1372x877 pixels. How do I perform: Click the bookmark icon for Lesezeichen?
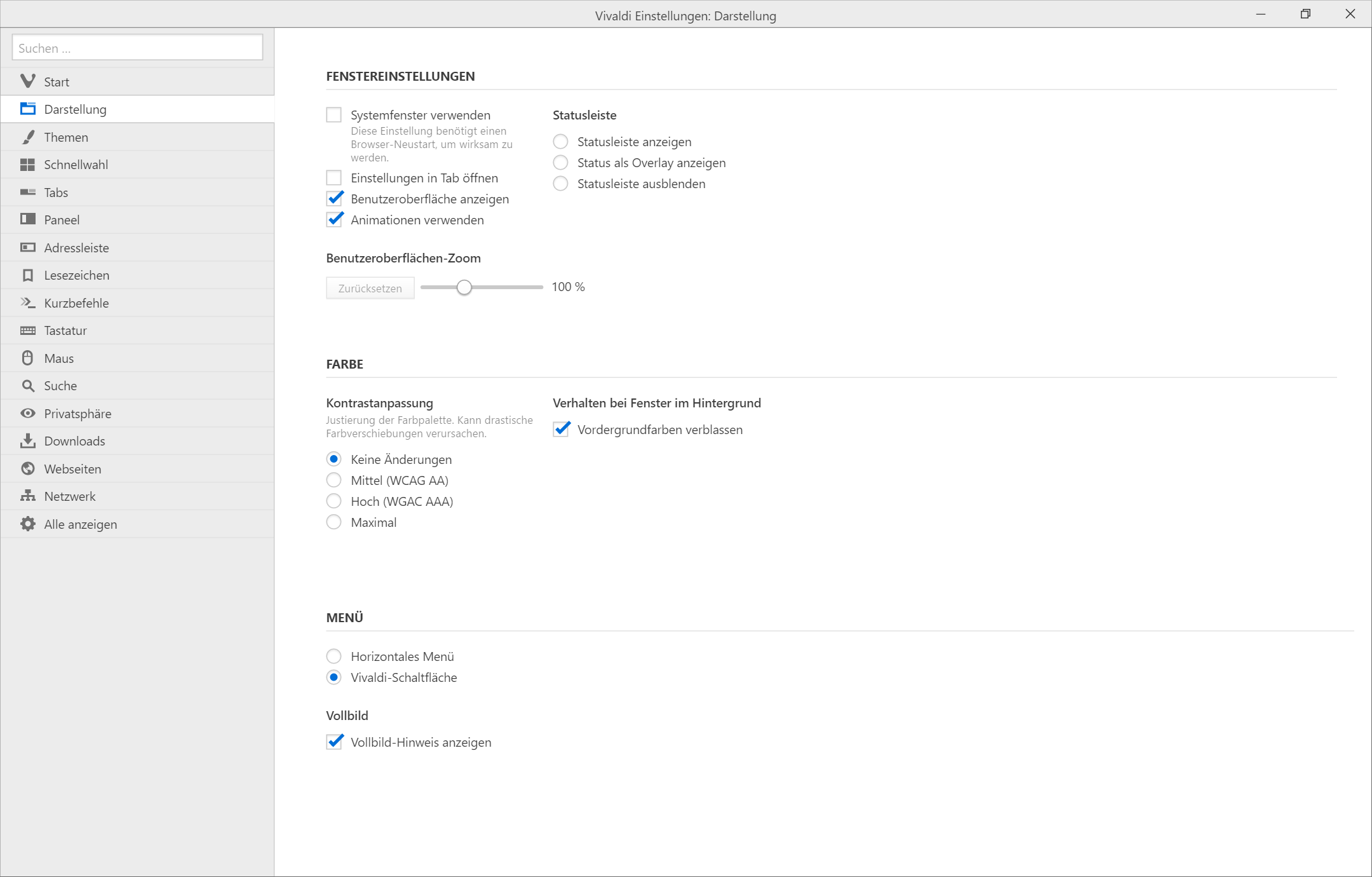(27, 275)
